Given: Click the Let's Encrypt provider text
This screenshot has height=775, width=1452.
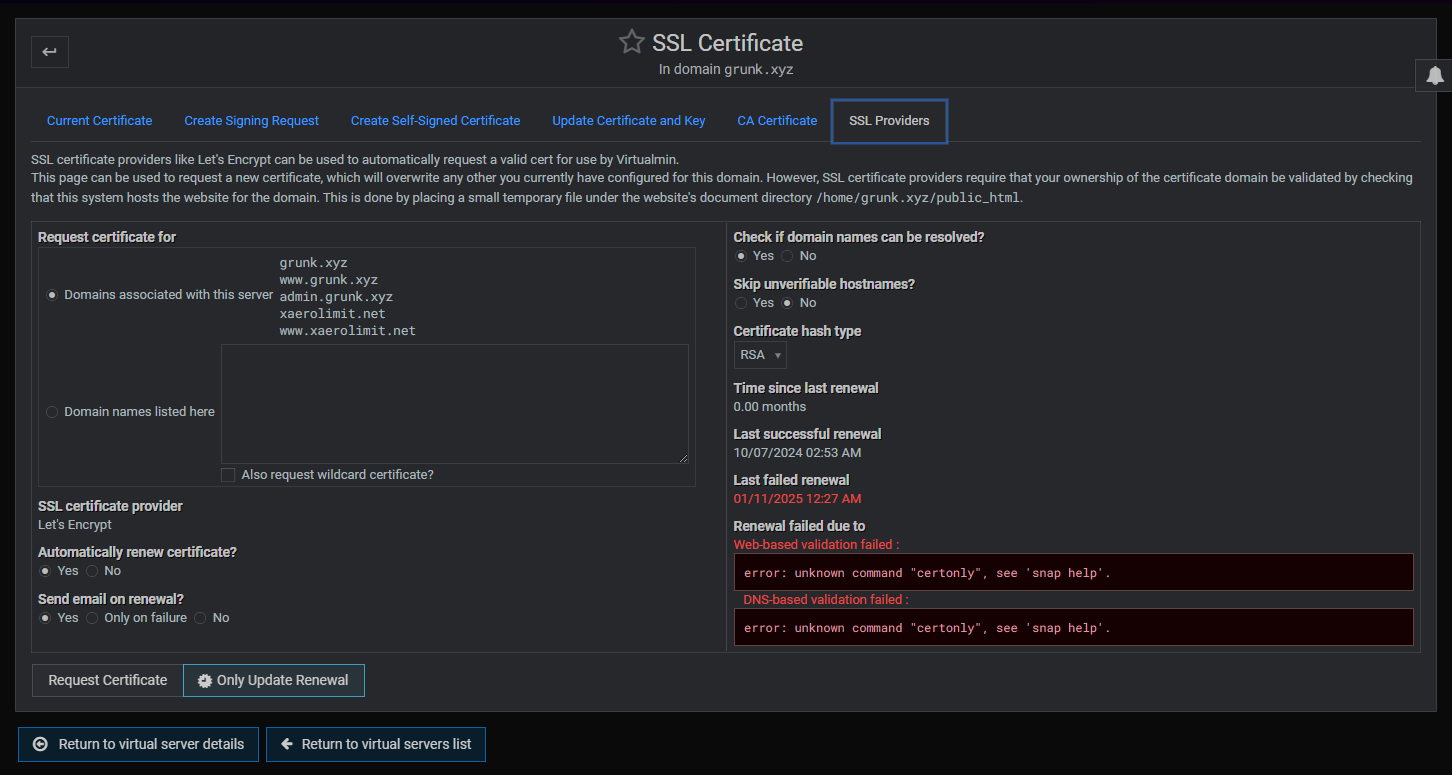Looking at the screenshot, I should point(75,525).
